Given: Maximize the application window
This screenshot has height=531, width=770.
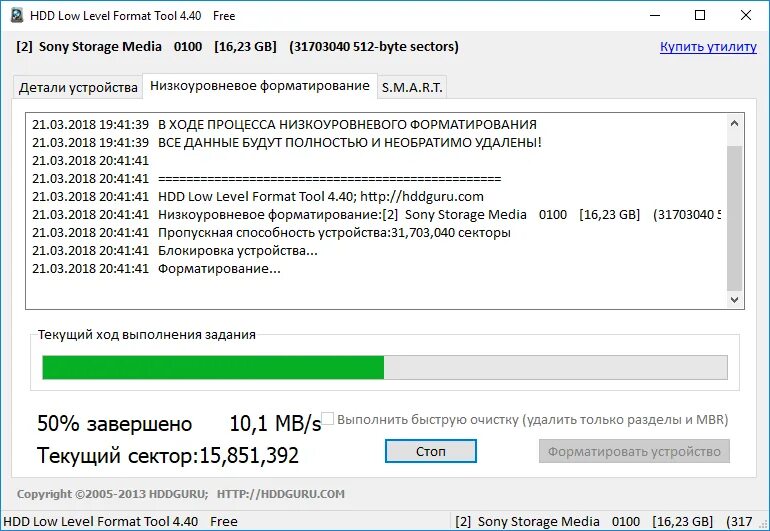Looking at the screenshot, I should (700, 15).
